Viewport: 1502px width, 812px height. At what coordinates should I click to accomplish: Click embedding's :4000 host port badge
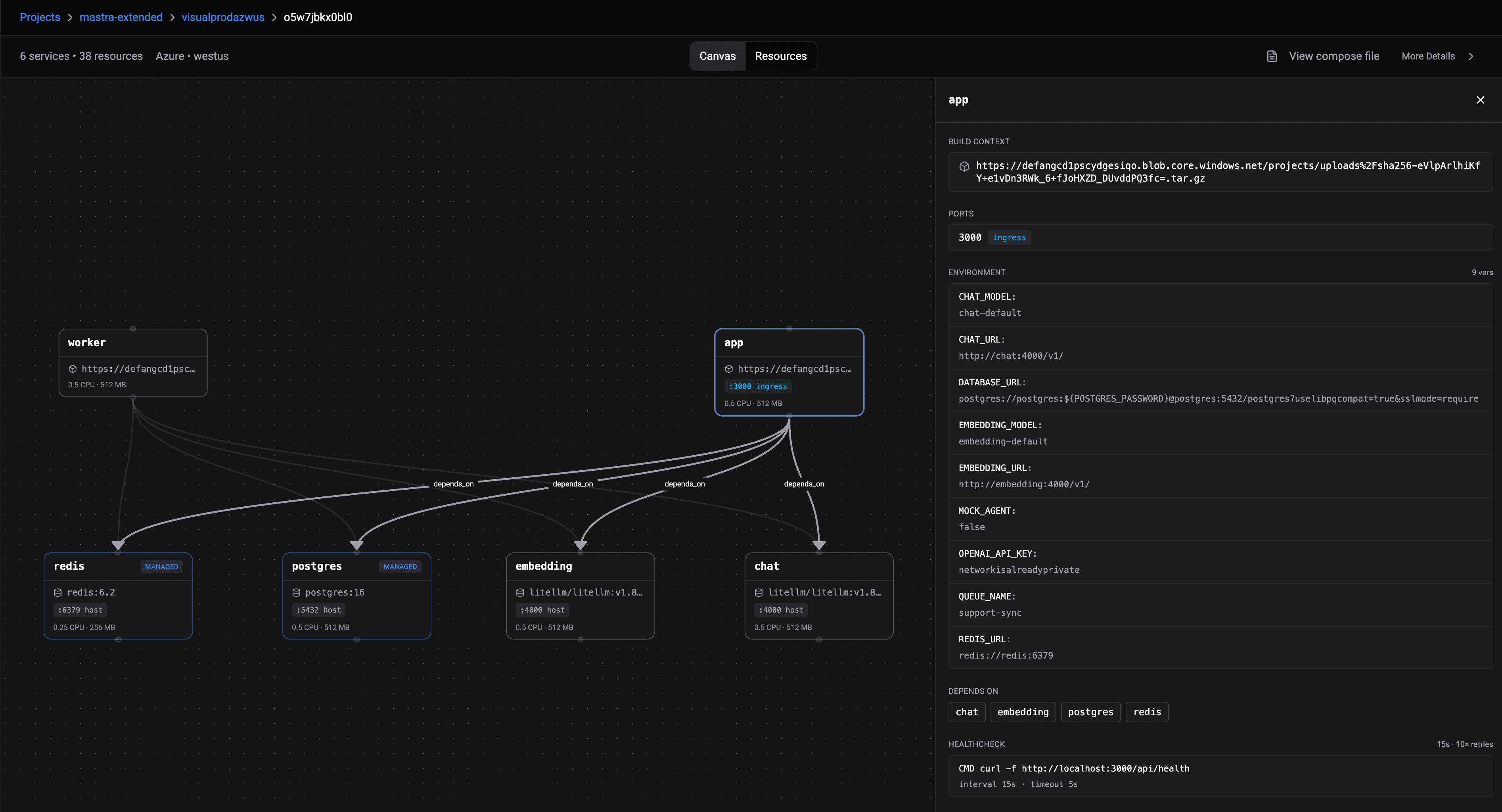click(542, 610)
